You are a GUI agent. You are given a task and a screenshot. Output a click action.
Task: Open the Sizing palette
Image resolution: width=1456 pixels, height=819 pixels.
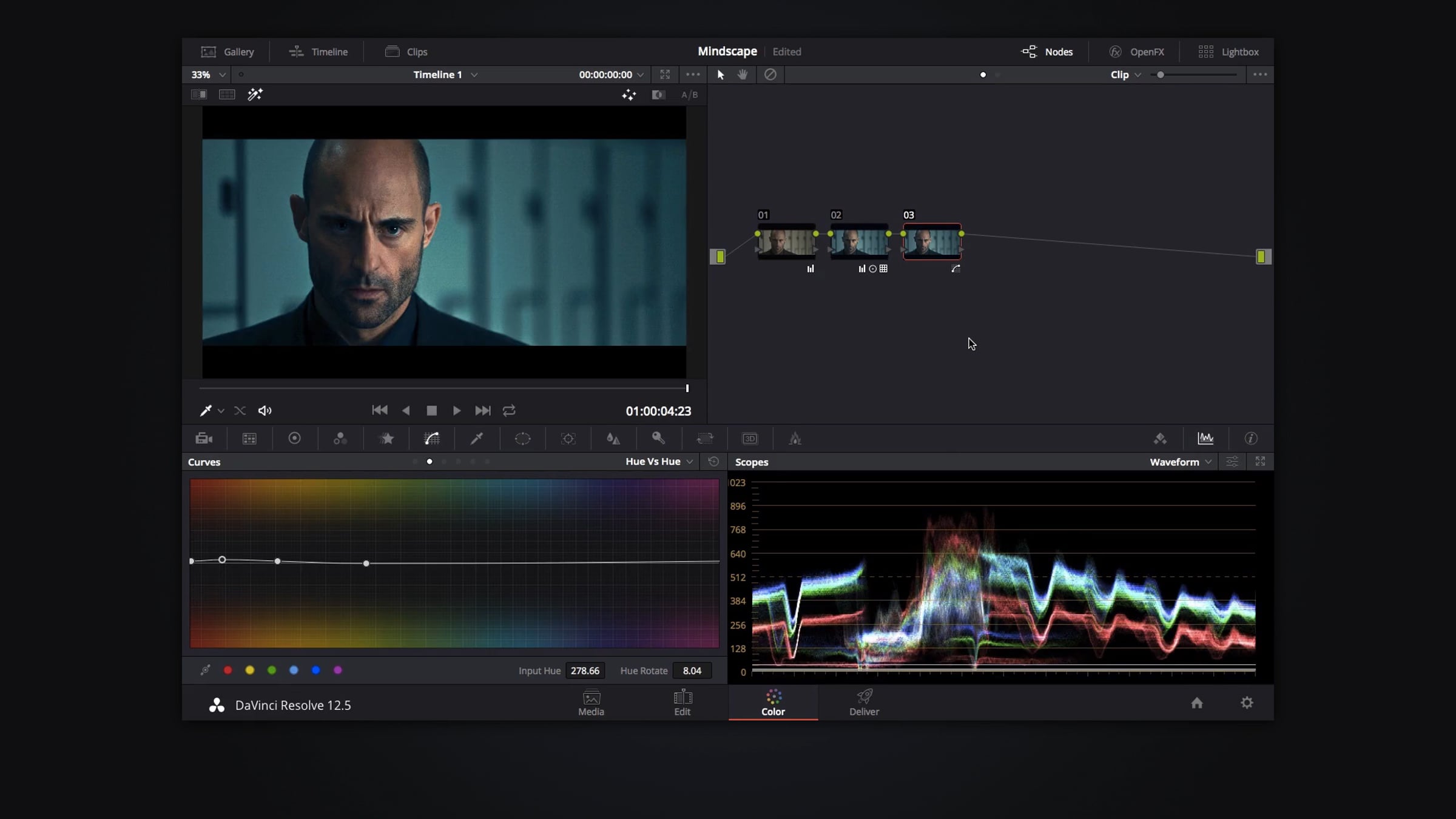click(x=705, y=439)
